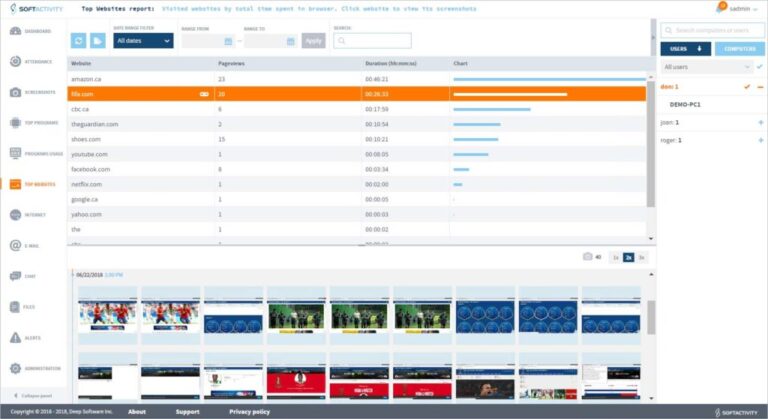
Task: Open the Screenshots camera icon
Action: click(x=15, y=92)
